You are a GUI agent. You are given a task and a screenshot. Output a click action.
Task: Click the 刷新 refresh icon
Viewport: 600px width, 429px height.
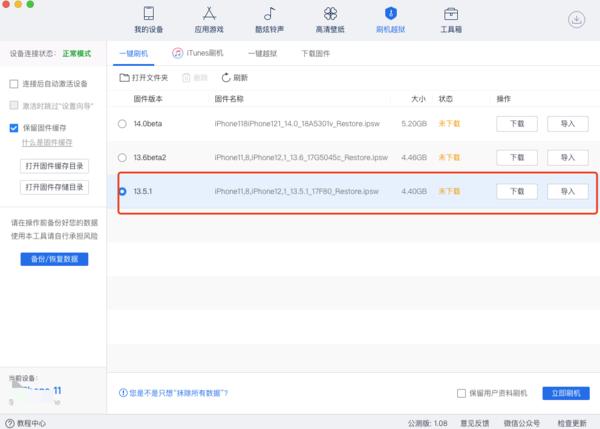coord(226,78)
